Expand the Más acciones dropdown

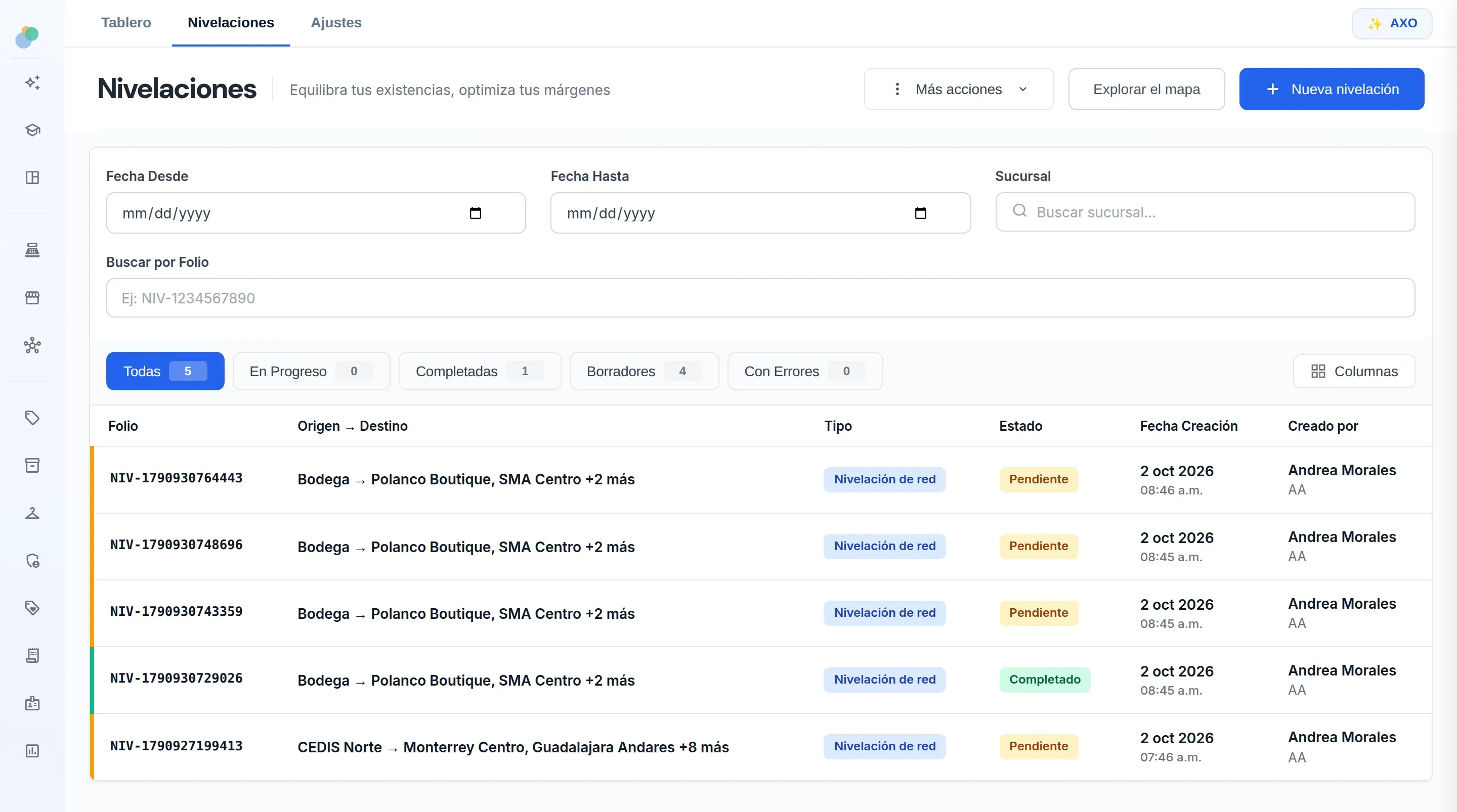tap(959, 89)
